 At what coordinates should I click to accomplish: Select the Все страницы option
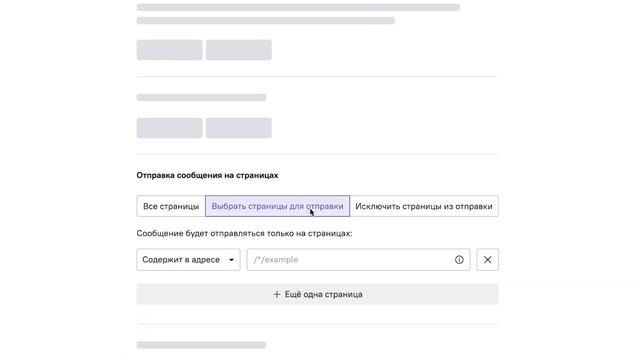click(171, 206)
